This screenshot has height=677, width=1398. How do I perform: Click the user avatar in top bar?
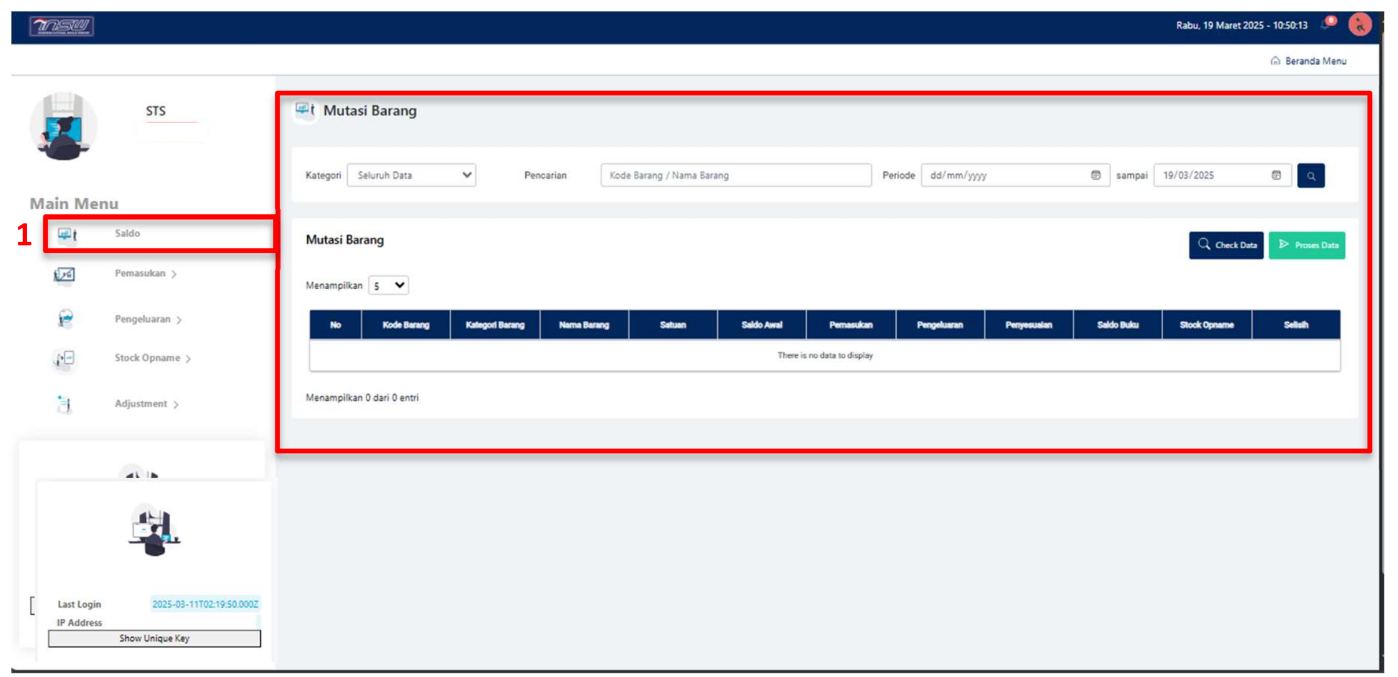(1359, 25)
